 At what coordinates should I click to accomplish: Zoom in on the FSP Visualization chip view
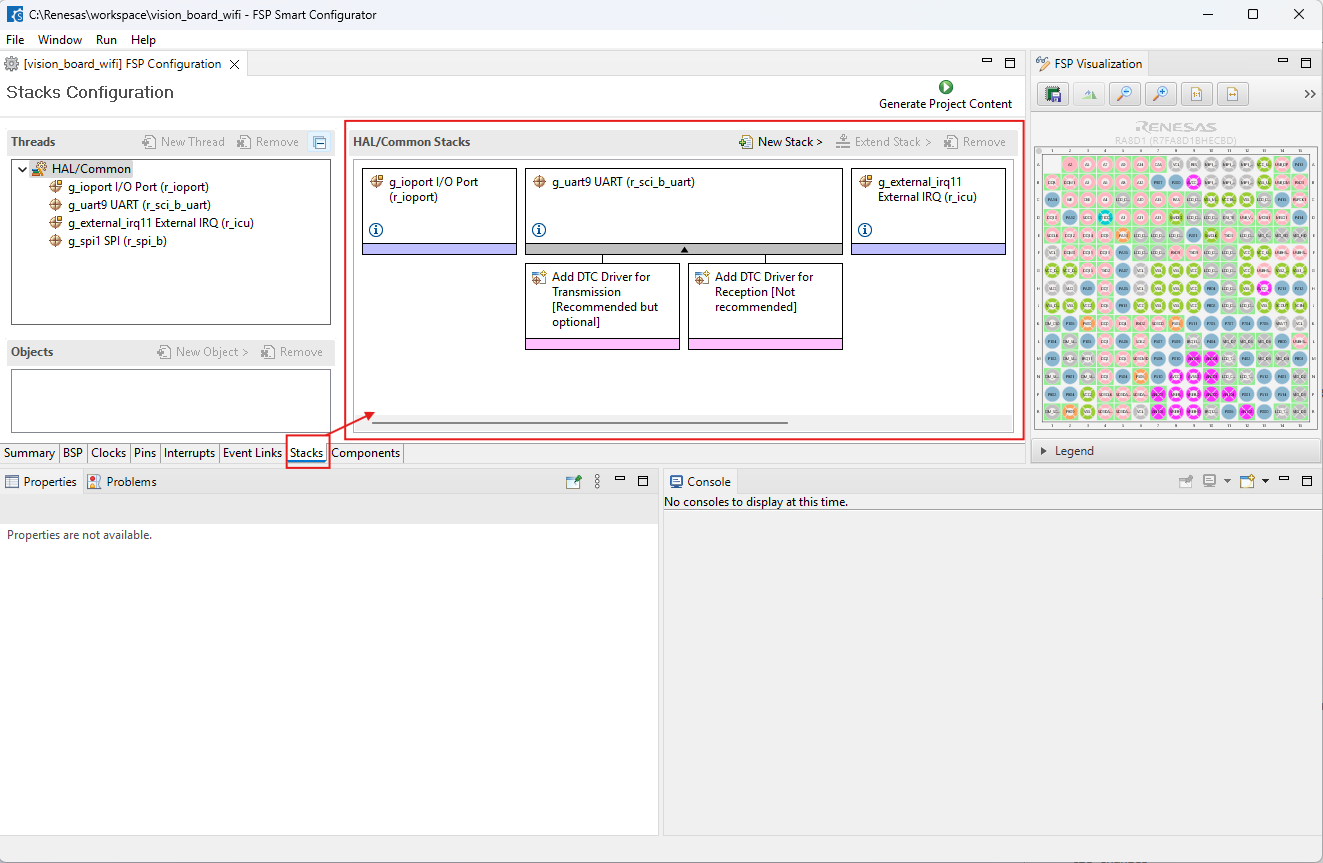(1160, 94)
